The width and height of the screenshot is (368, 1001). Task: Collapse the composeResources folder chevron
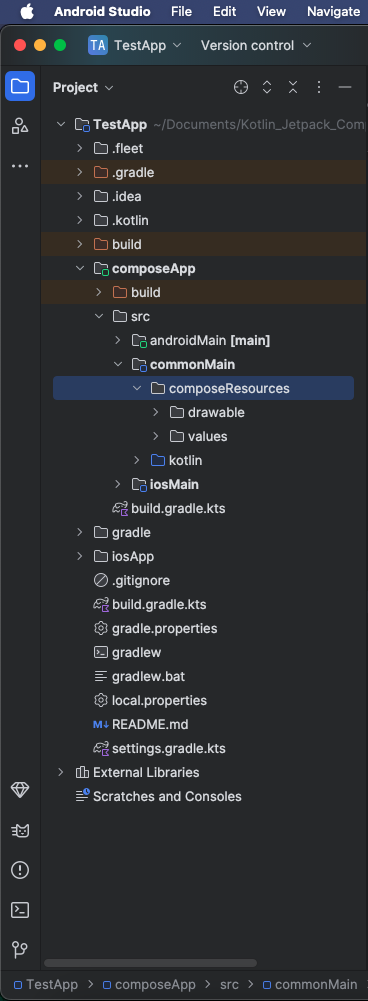[x=137, y=388]
